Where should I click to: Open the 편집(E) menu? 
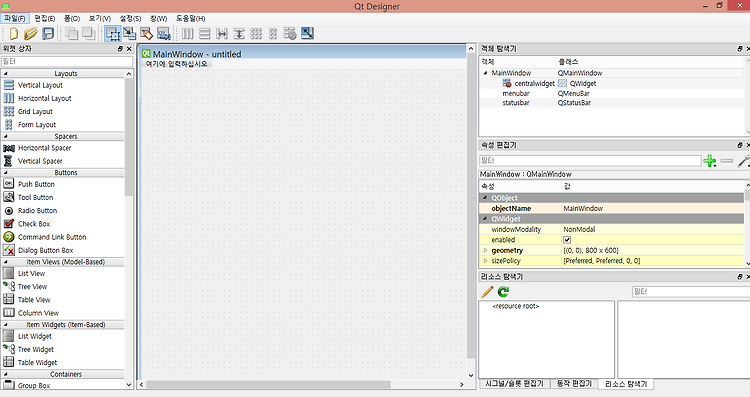(44, 18)
